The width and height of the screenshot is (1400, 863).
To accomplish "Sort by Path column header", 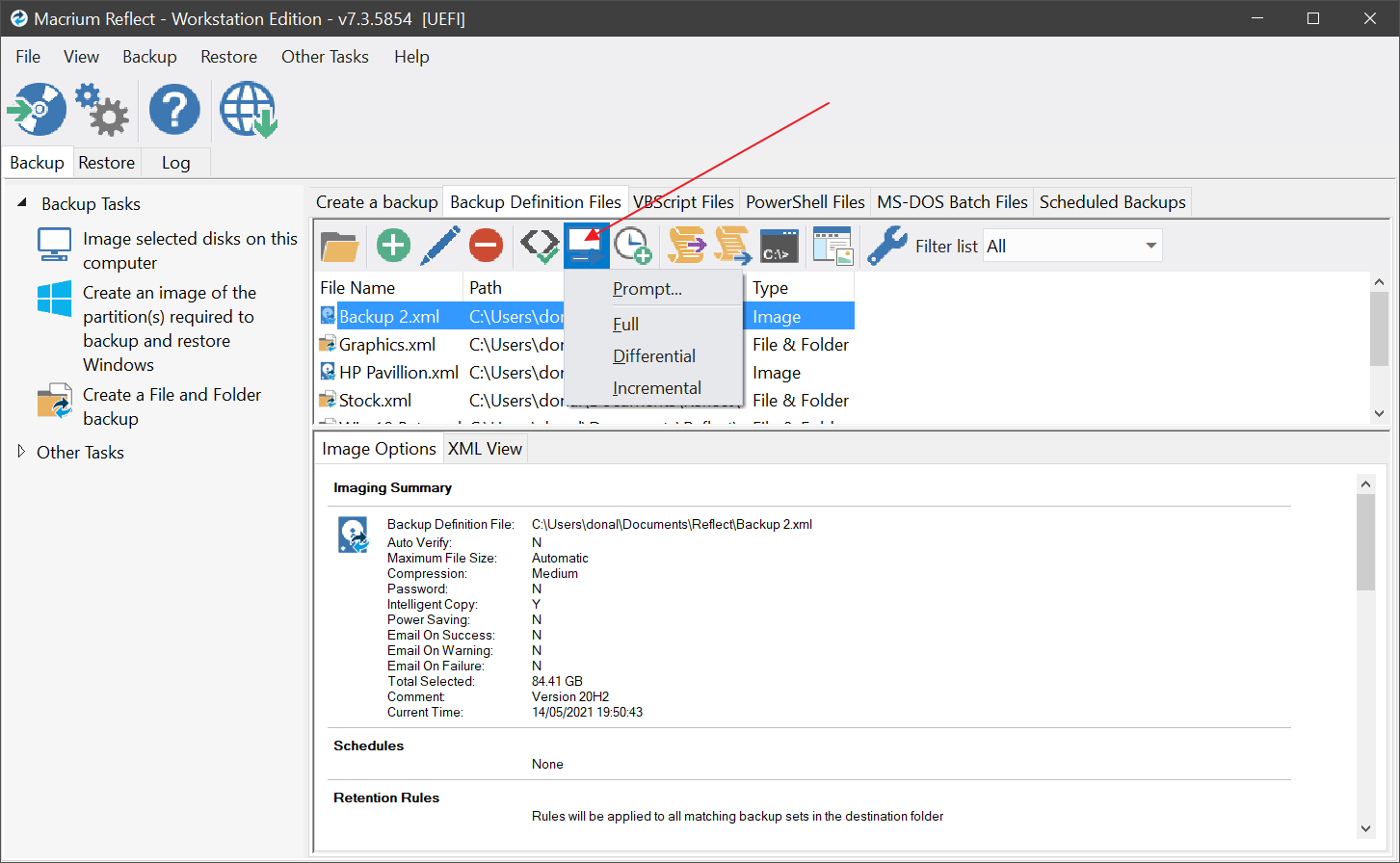I will pos(513,287).
